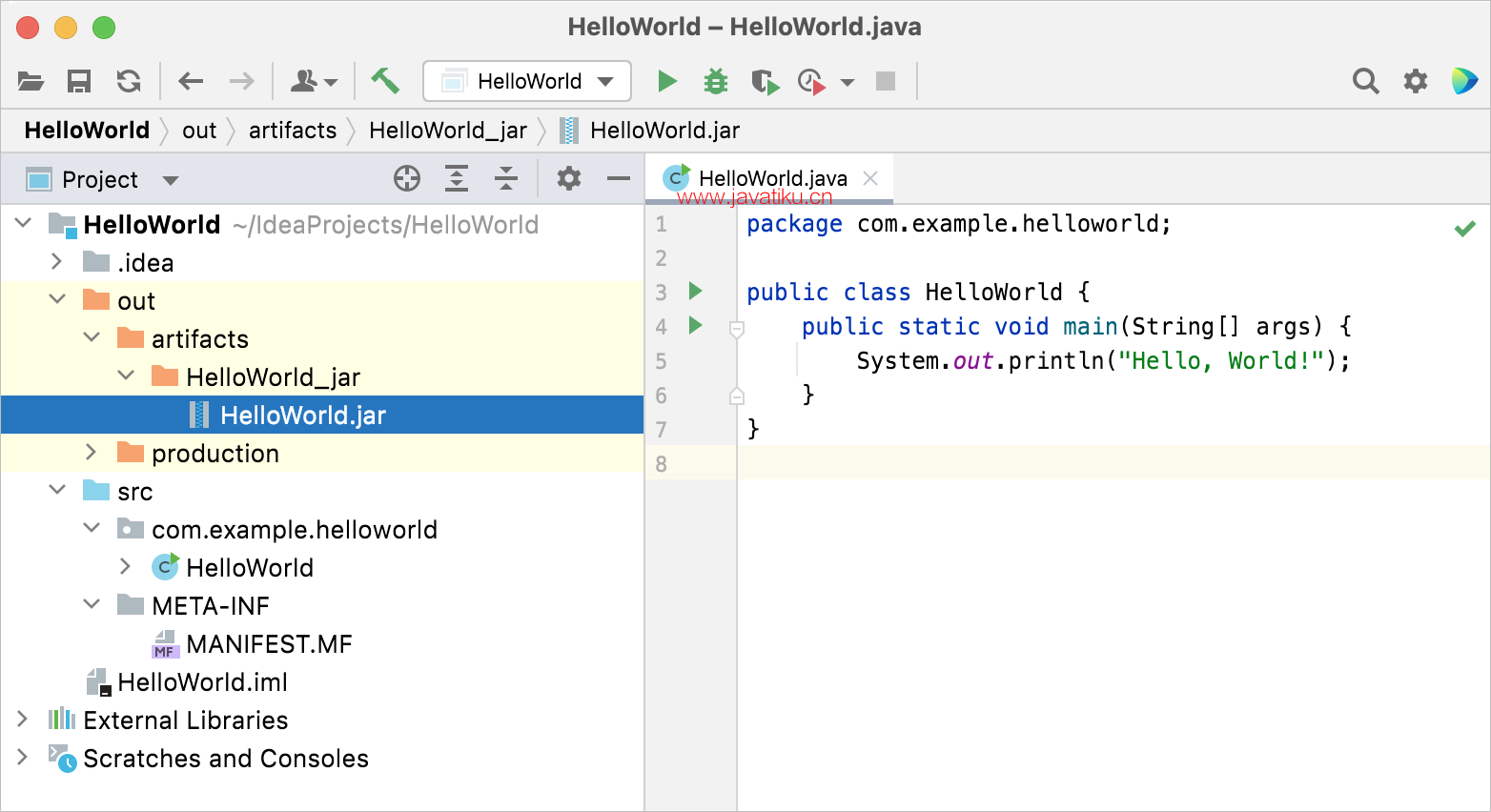Image resolution: width=1491 pixels, height=812 pixels.
Task: Open Project panel options gear
Action: (569, 178)
